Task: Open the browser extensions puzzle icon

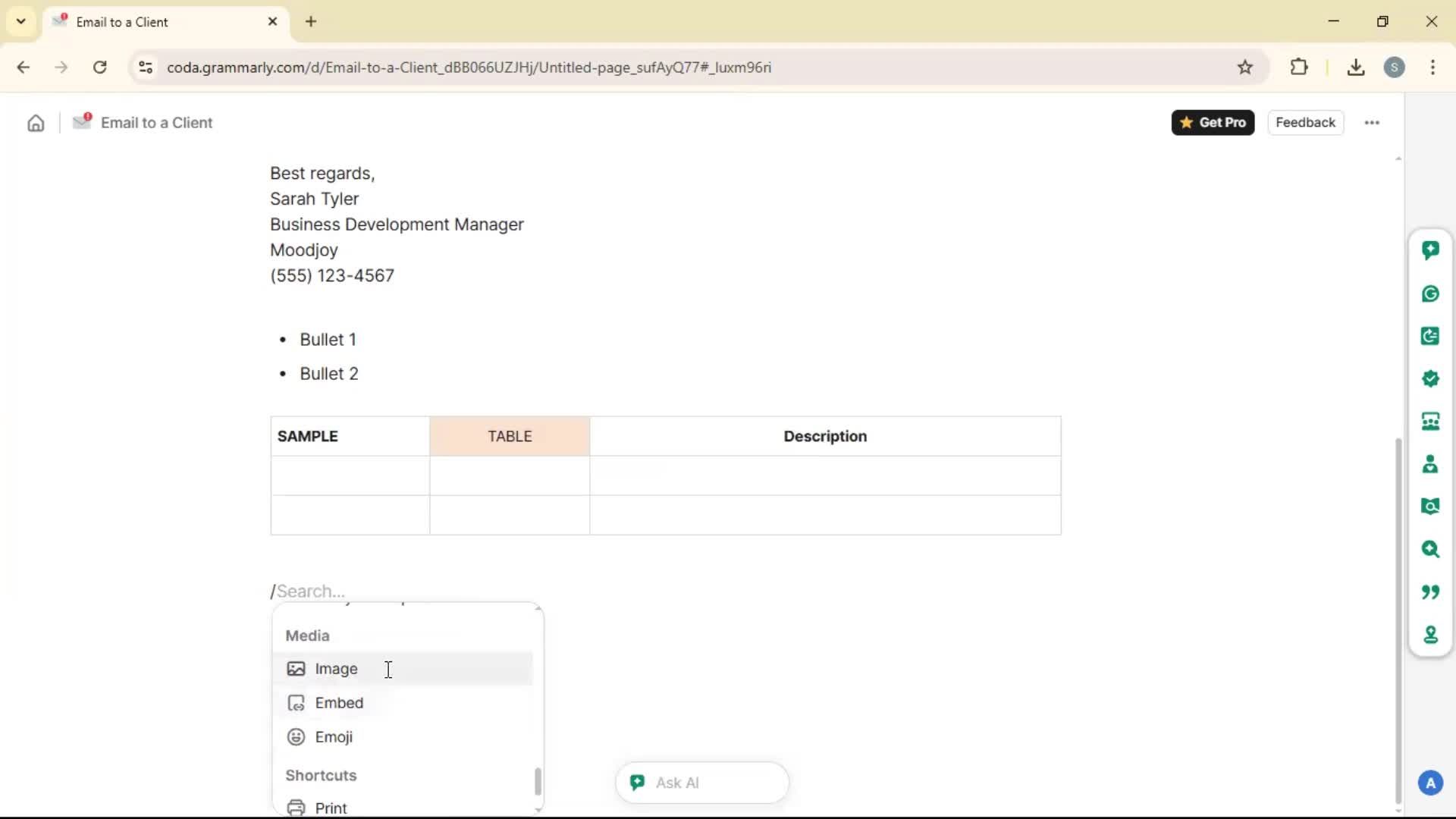Action: 1299,67
